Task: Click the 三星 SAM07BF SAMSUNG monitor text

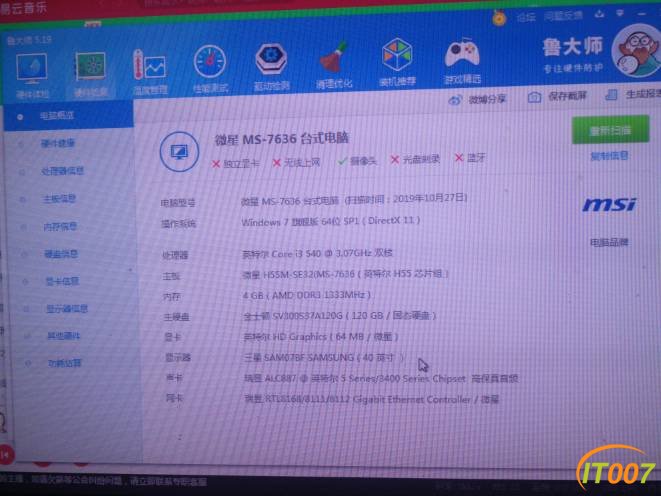Action: [324, 357]
